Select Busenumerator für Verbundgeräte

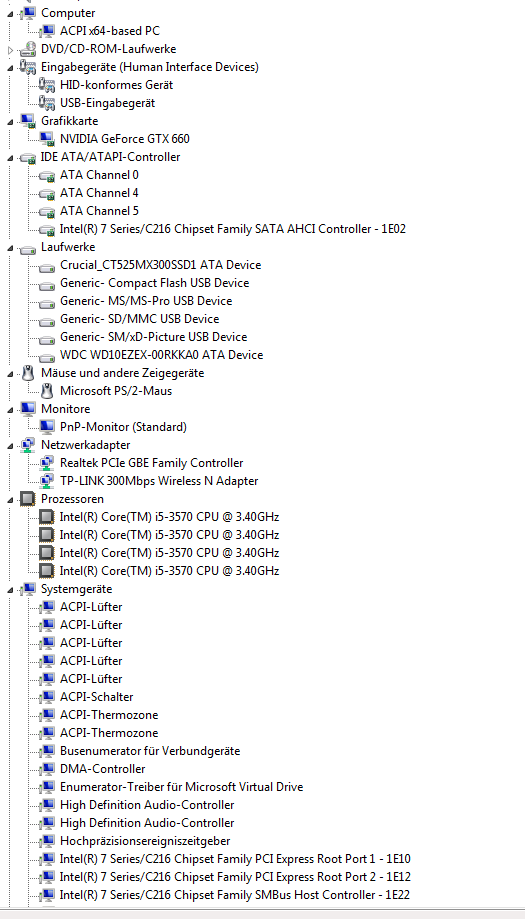[150, 751]
